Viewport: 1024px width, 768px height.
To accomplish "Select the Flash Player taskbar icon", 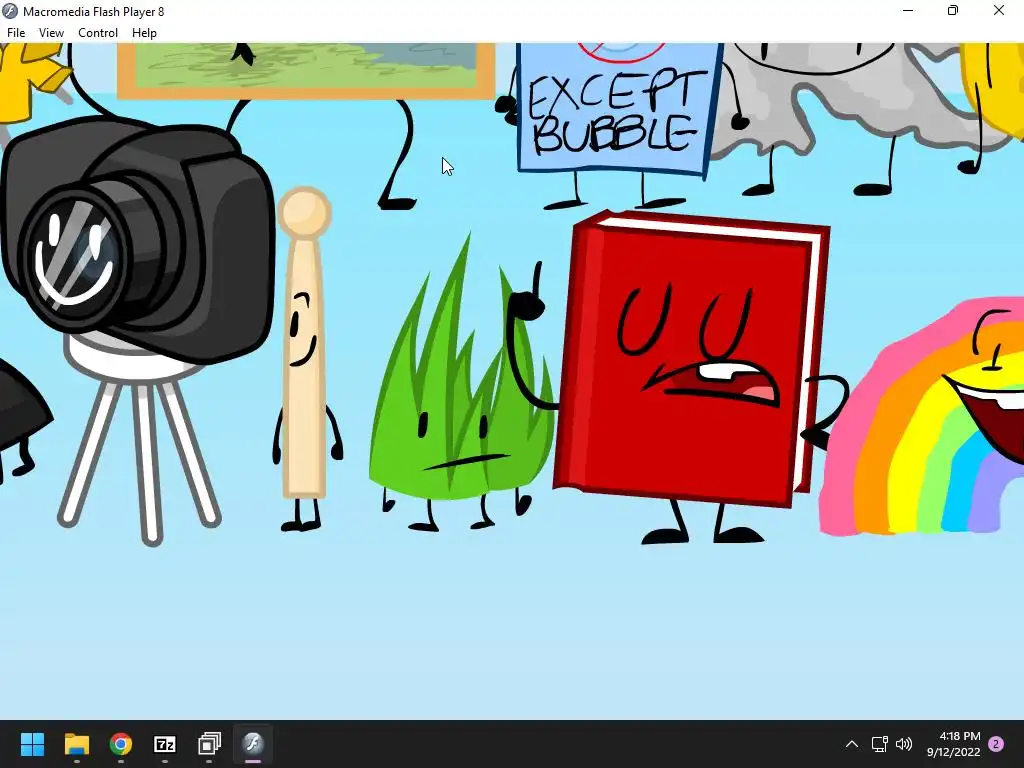I will 253,744.
